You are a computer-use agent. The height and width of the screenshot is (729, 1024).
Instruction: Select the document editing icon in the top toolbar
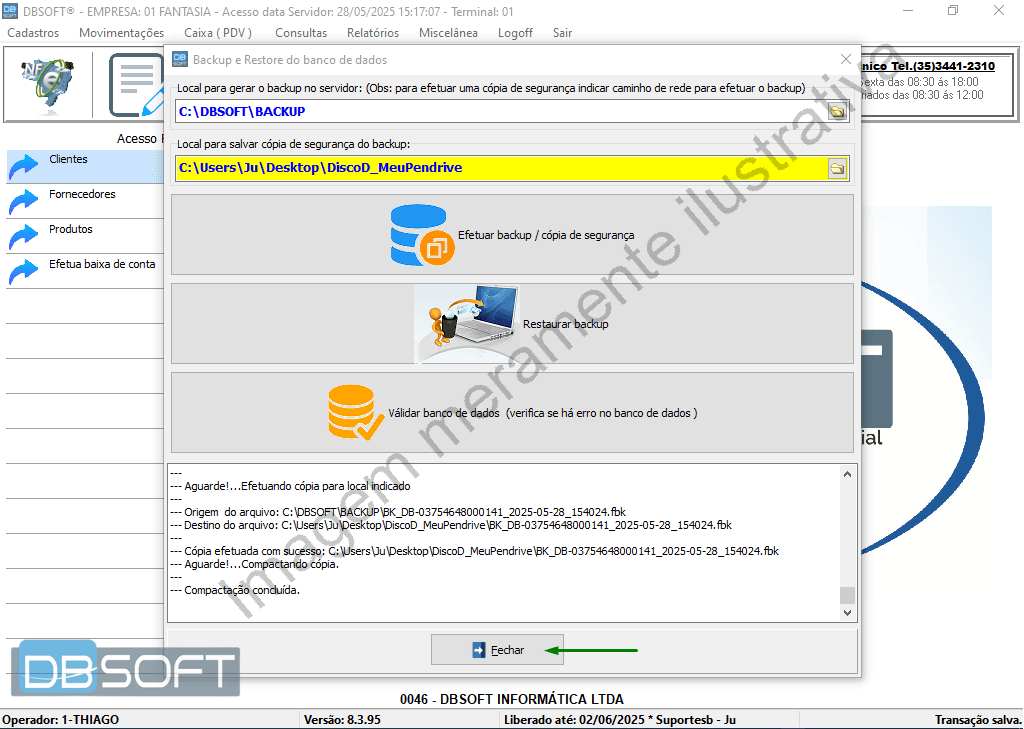[135, 84]
